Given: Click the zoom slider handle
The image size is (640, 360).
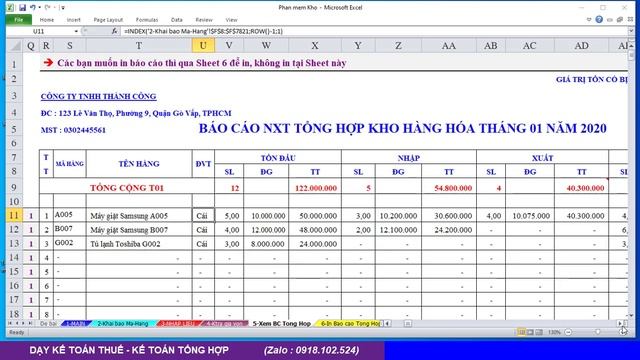Looking at the screenshot, I should click(598, 332).
